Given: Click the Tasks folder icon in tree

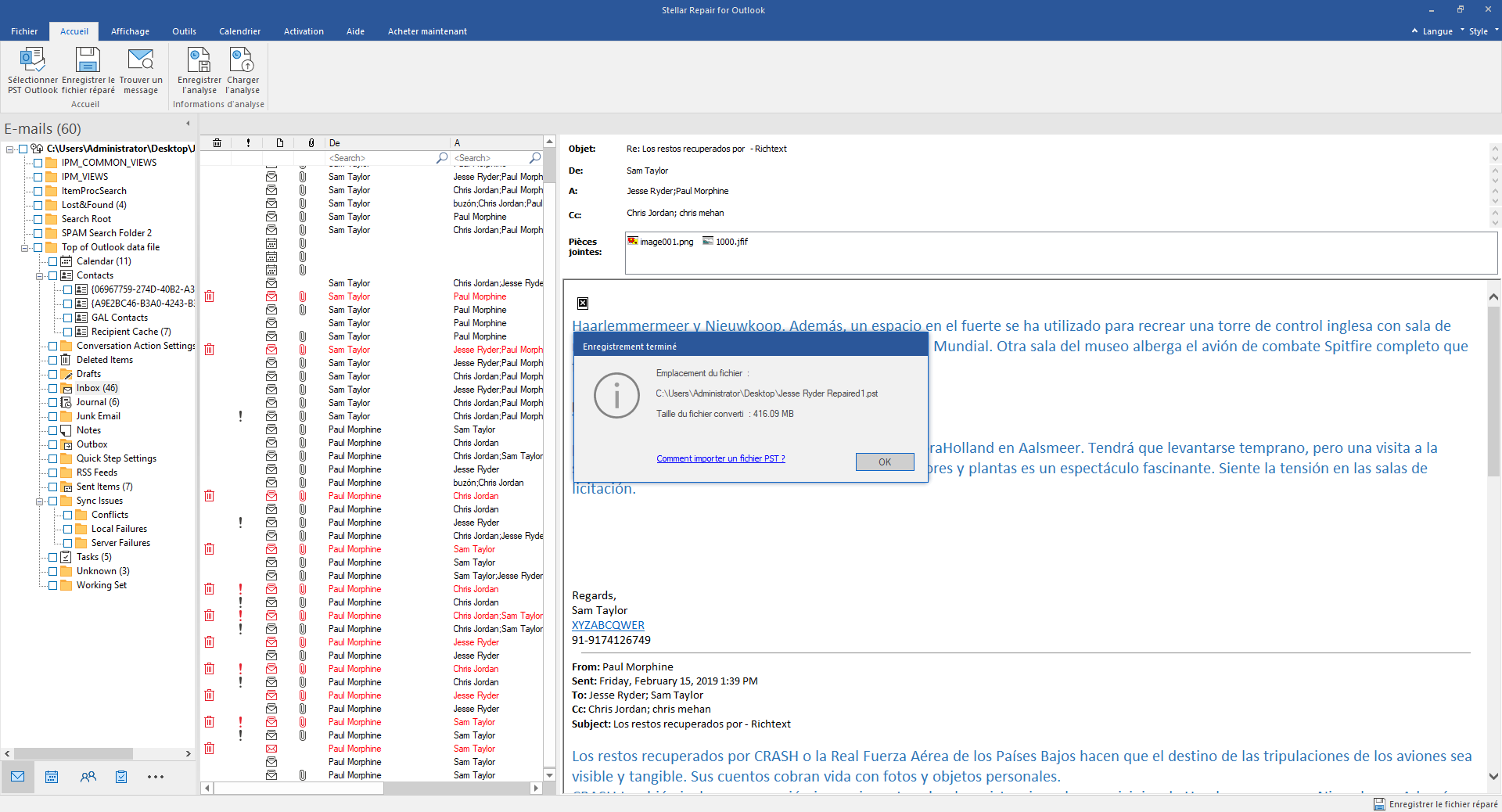Looking at the screenshot, I should (x=66, y=557).
